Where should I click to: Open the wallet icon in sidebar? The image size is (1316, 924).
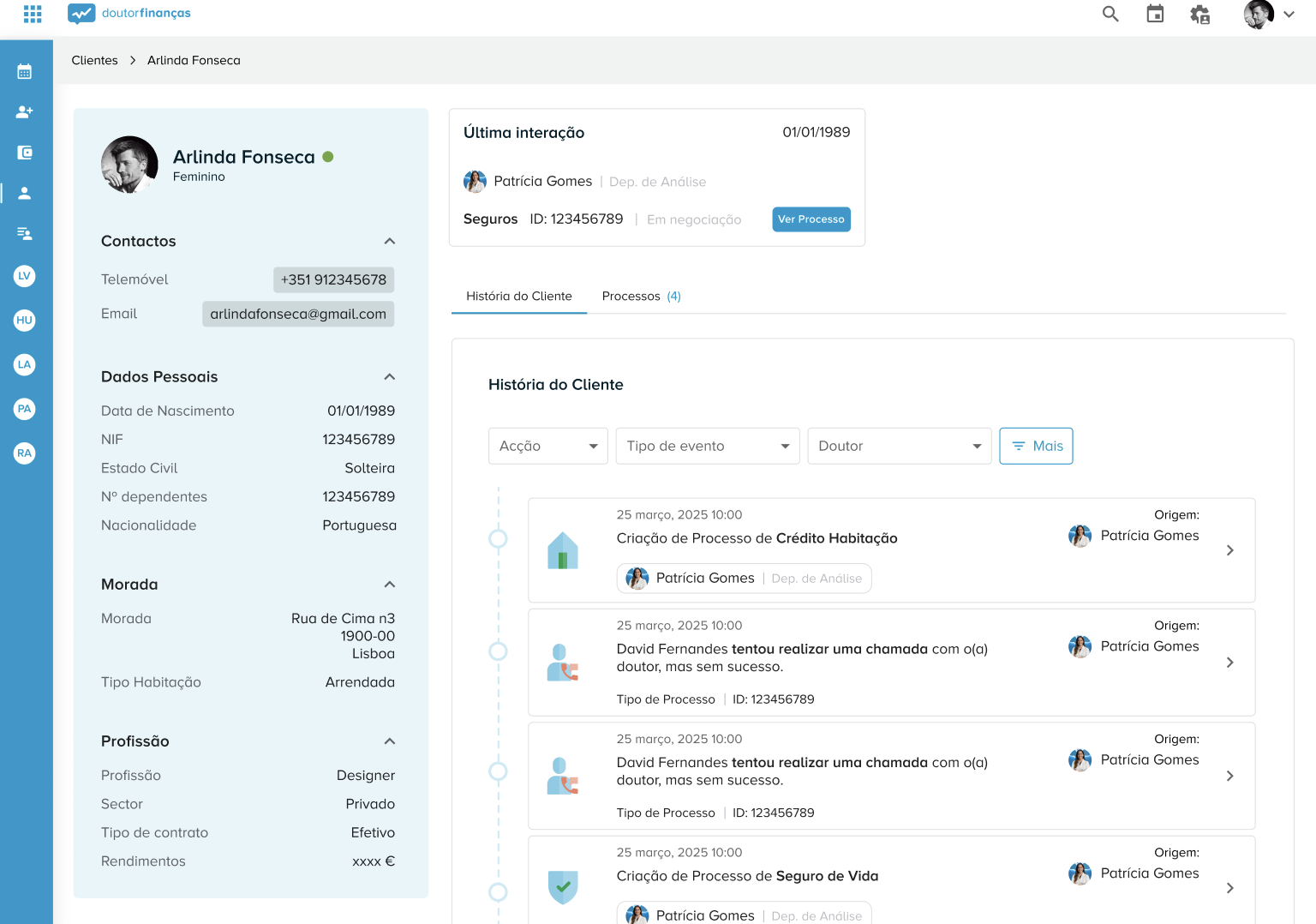tap(25, 153)
